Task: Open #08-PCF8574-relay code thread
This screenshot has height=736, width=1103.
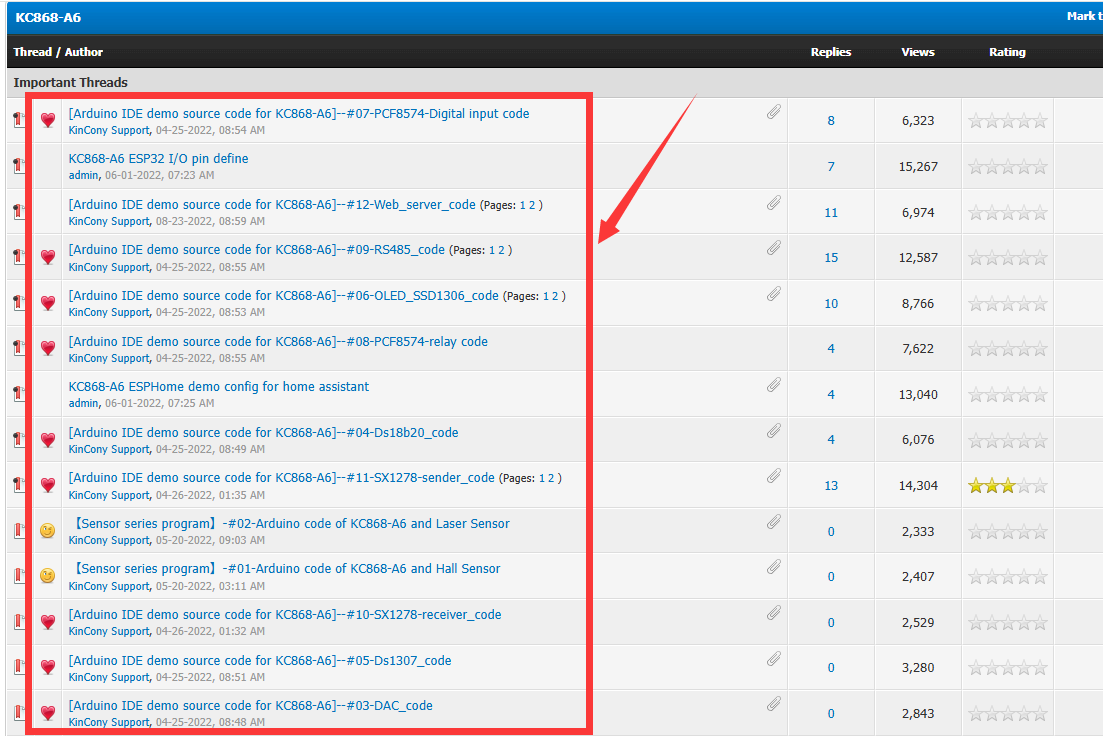Action: pyautogui.click(x=278, y=342)
